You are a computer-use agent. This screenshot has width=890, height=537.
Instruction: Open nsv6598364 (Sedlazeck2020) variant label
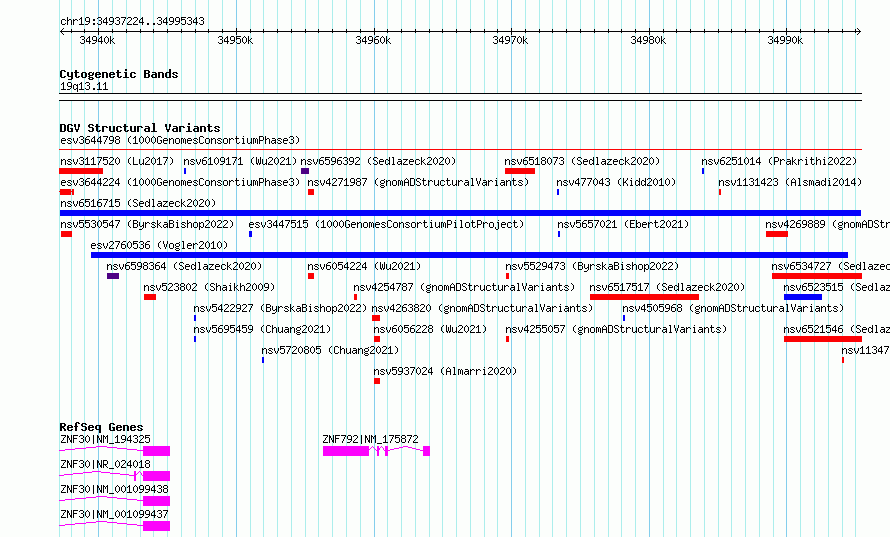click(184, 266)
